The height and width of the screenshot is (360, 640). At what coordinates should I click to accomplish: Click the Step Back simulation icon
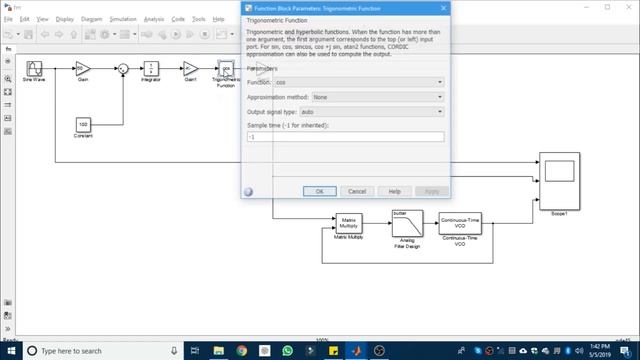click(162, 35)
